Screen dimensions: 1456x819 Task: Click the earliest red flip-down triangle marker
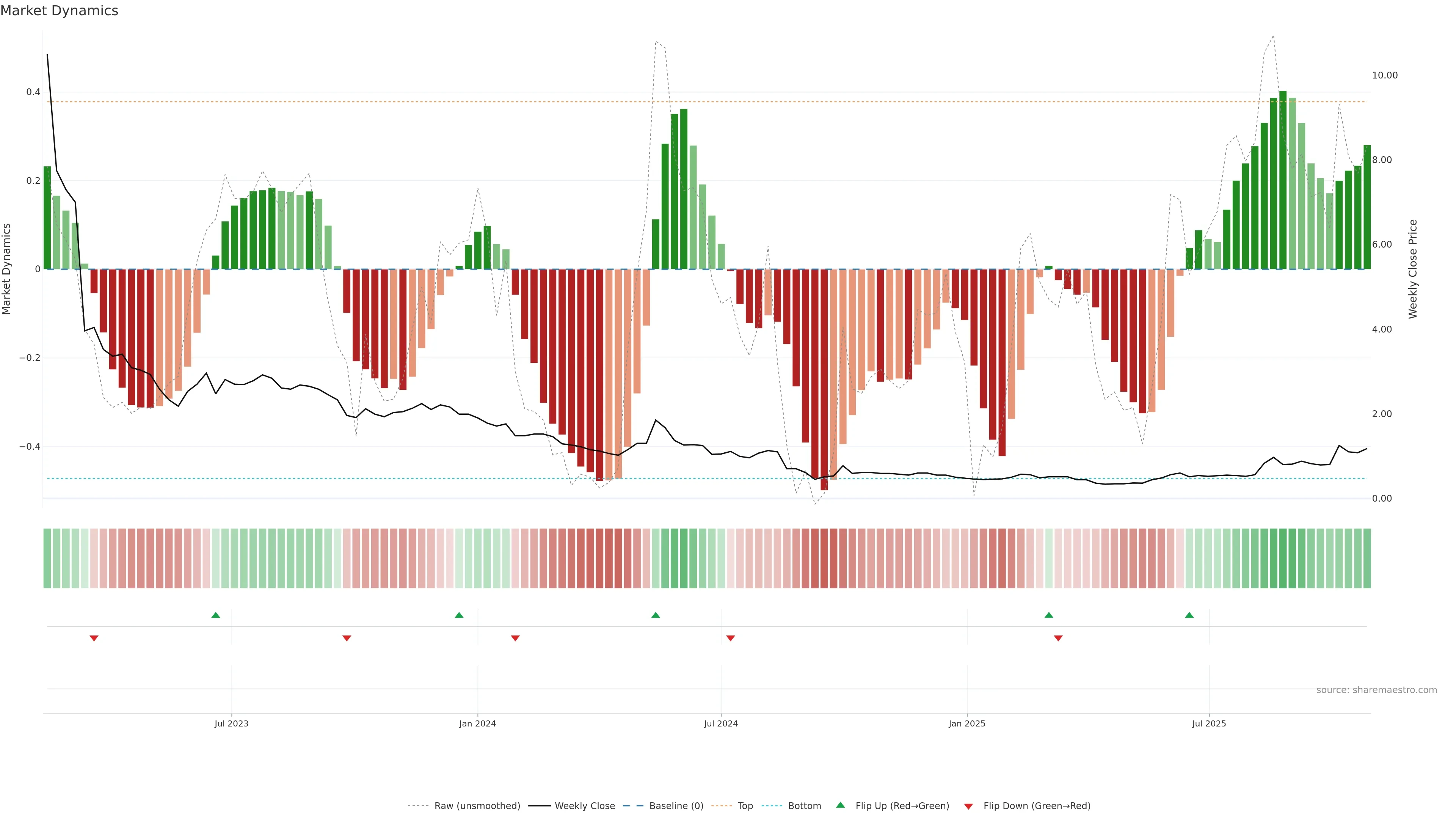click(x=94, y=638)
